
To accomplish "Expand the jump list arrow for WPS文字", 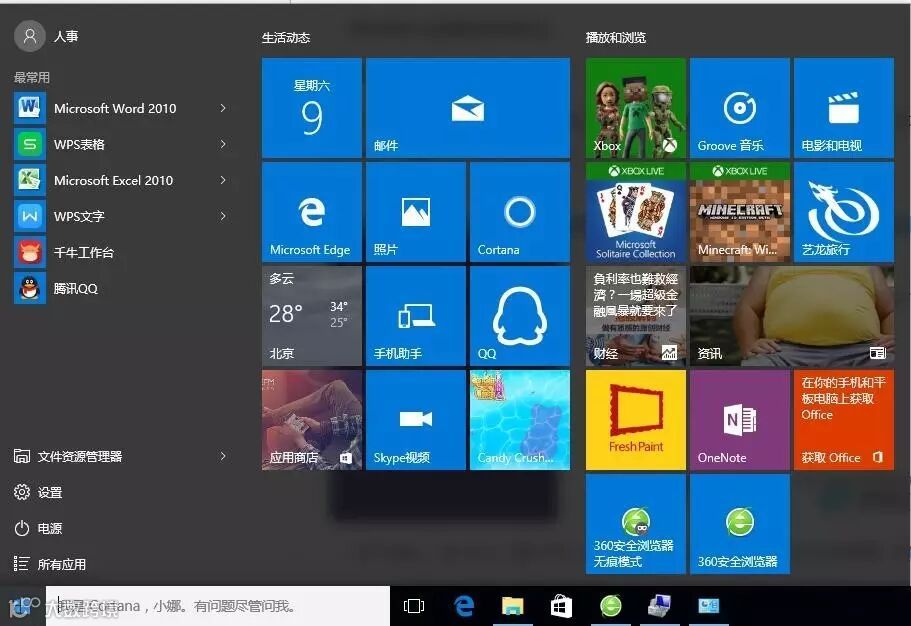I will pyautogui.click(x=223, y=216).
